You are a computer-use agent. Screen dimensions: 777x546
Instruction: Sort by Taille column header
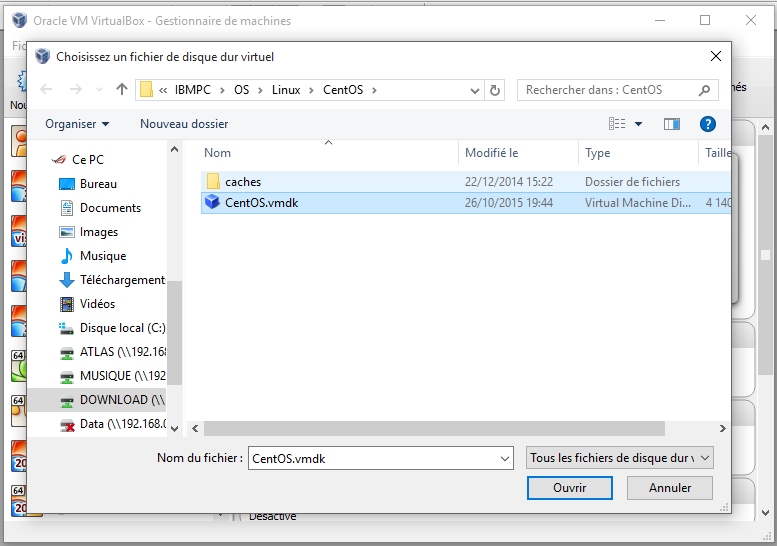pos(718,153)
